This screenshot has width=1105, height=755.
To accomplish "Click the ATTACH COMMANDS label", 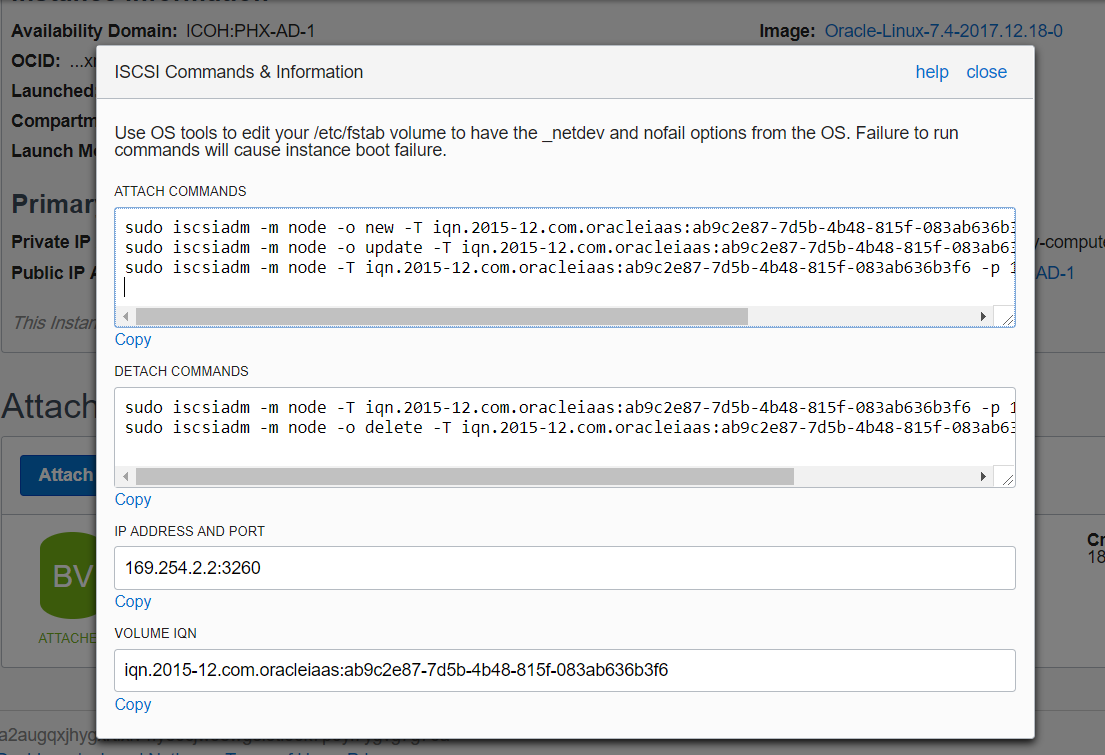I will tap(180, 191).
